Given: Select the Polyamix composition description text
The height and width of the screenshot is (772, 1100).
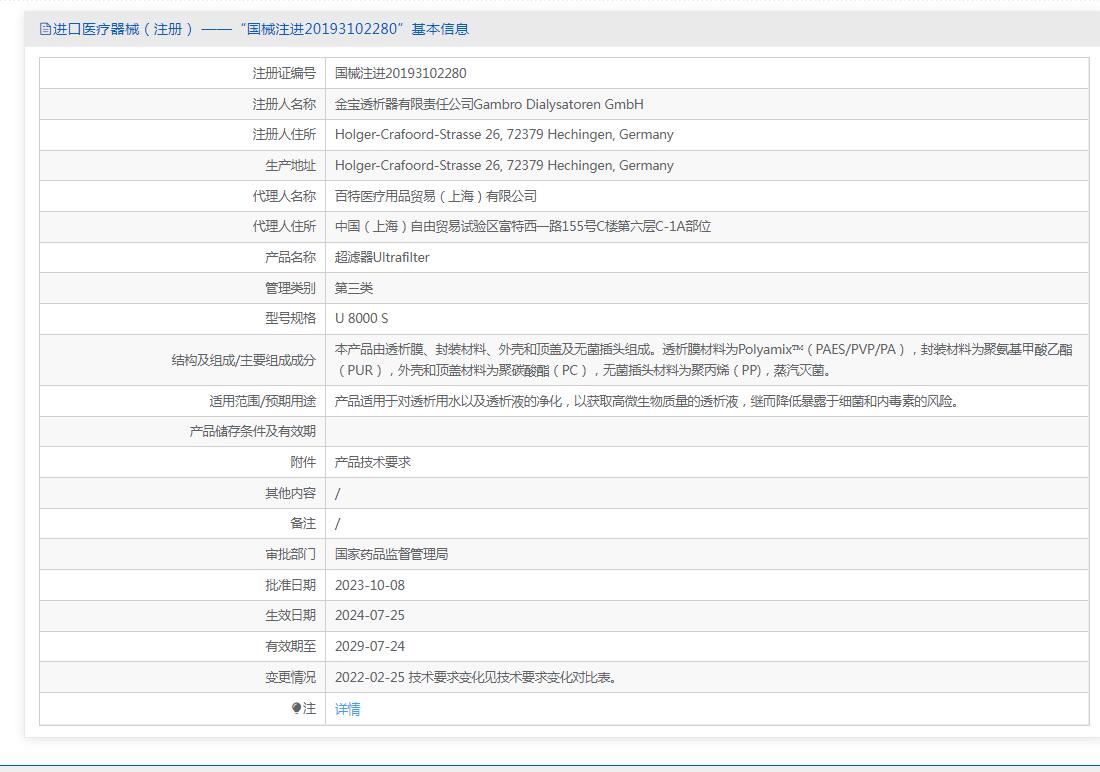Looking at the screenshot, I should click(704, 359).
